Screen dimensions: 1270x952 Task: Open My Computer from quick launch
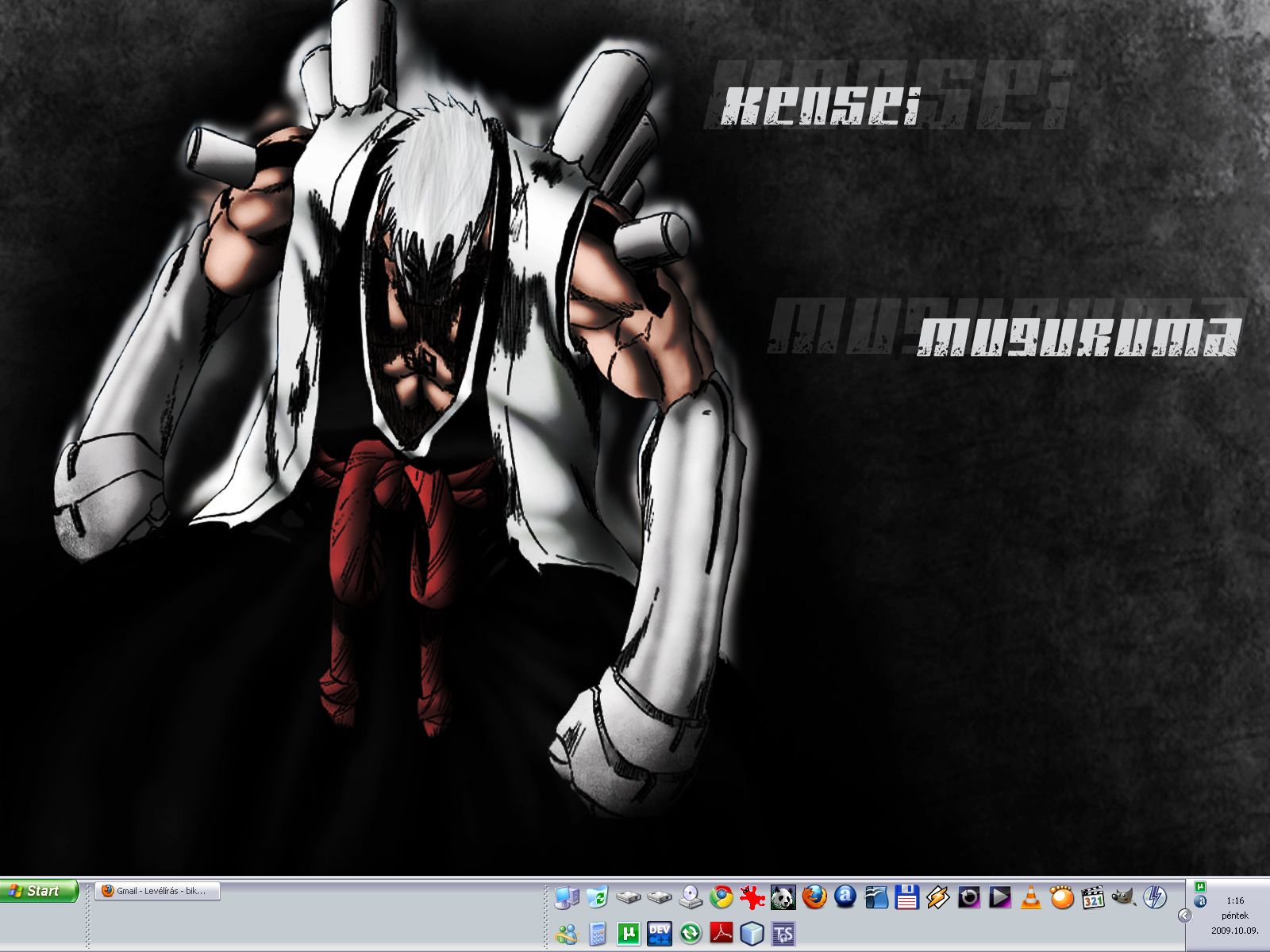tap(568, 897)
